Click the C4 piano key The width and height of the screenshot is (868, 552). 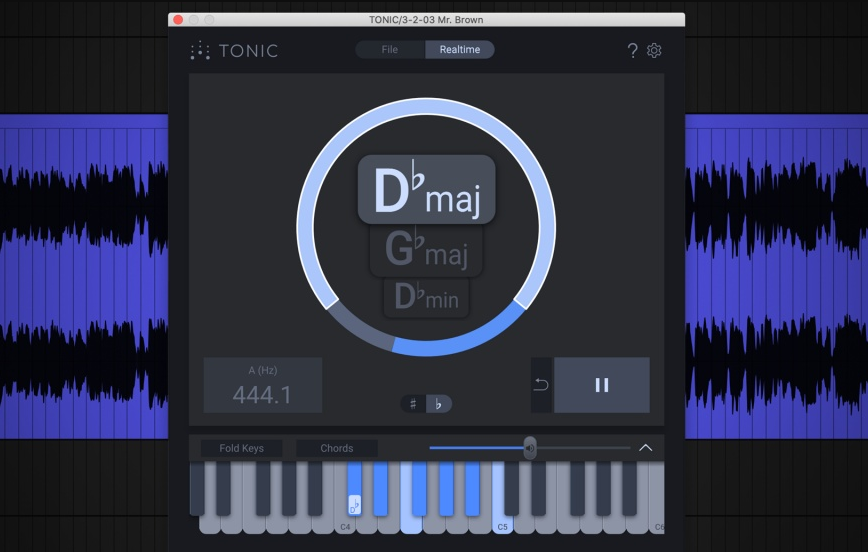click(345, 525)
